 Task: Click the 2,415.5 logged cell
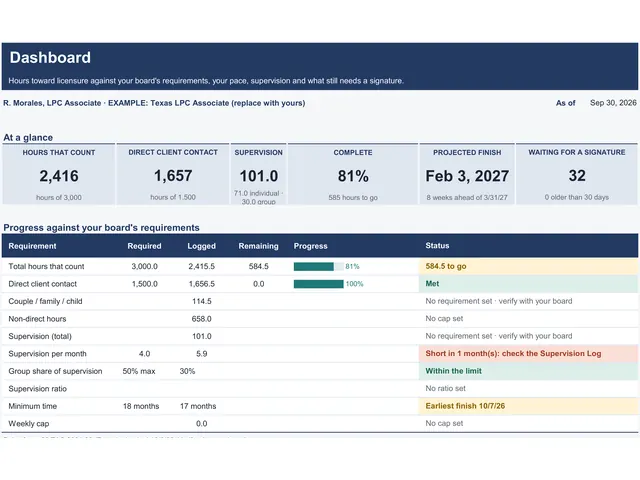[x=202, y=267]
